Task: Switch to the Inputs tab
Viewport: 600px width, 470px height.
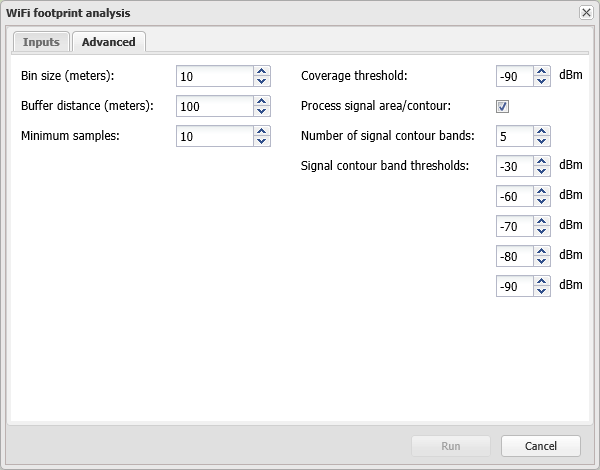Action: coord(42,42)
